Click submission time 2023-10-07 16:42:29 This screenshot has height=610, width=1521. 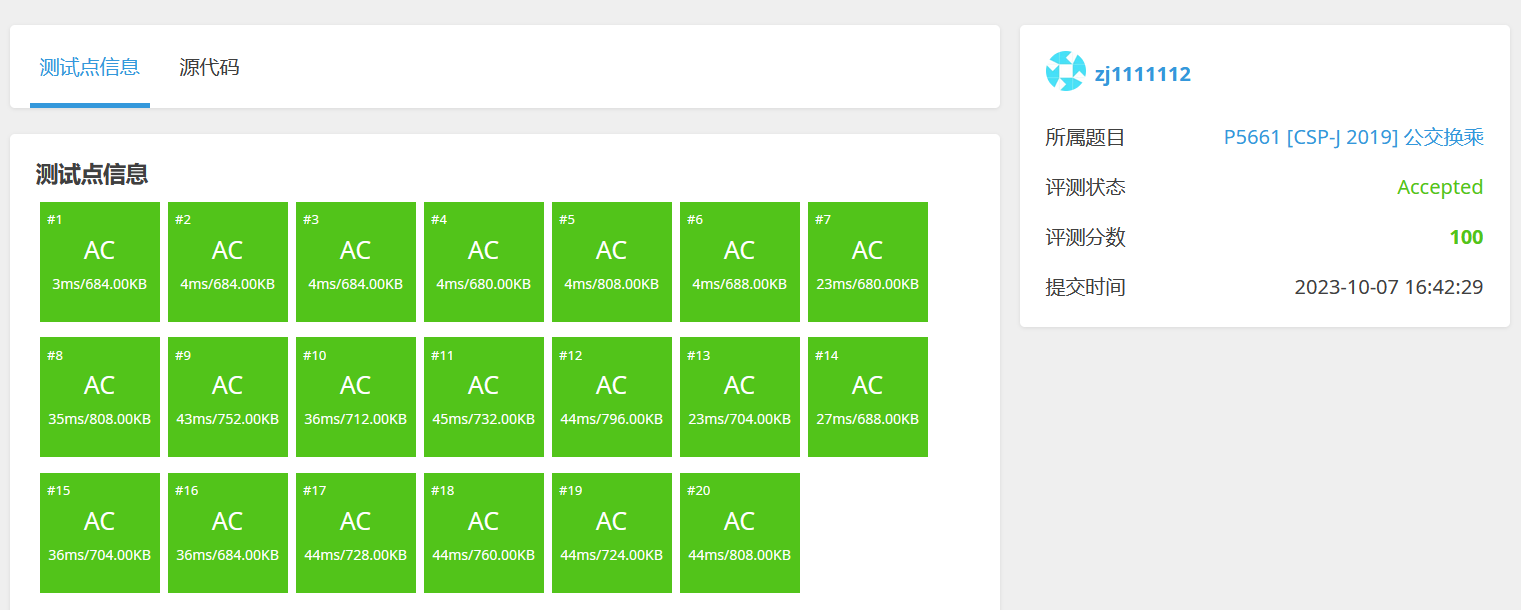click(x=1389, y=287)
